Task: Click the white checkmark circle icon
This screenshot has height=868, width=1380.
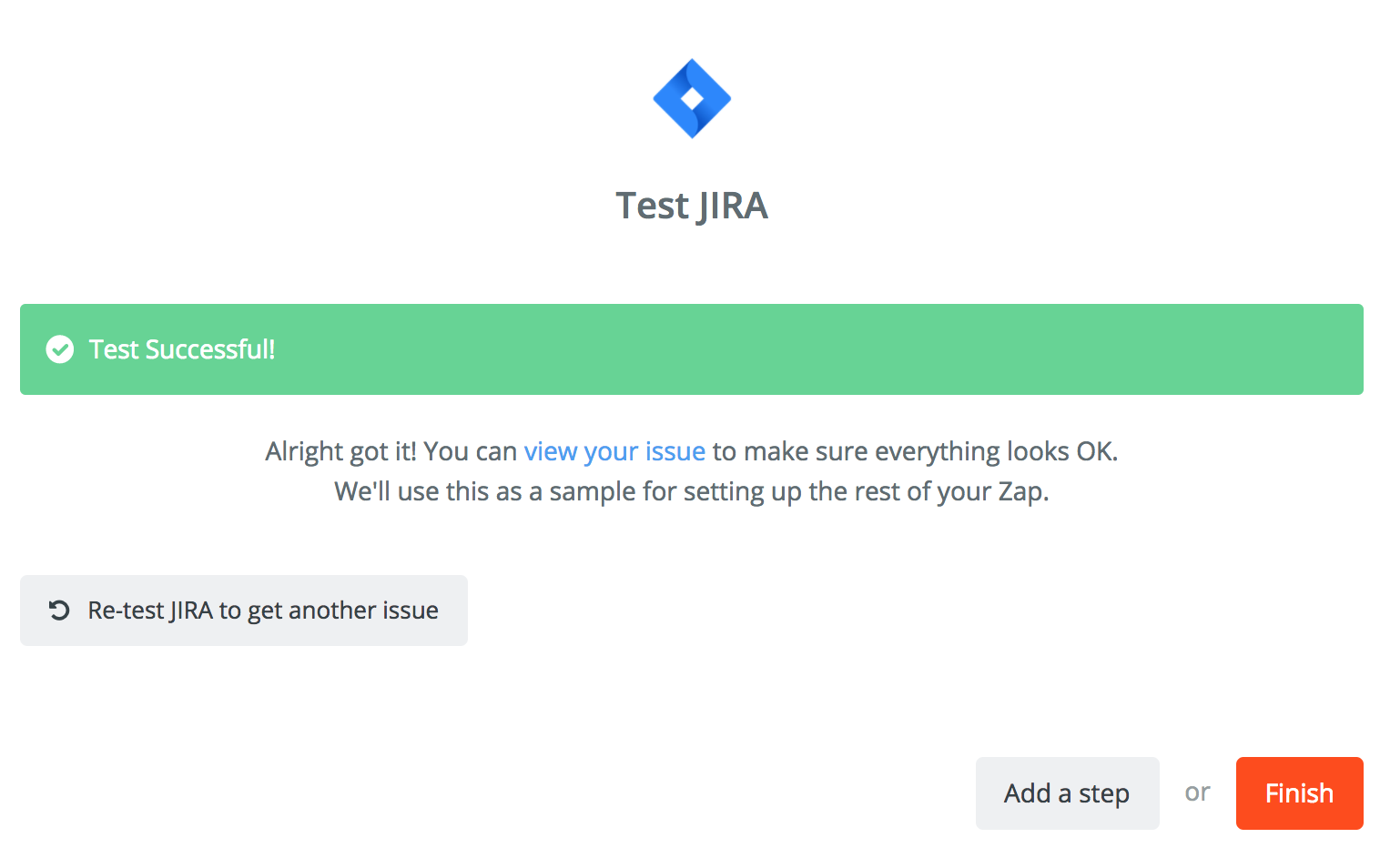Action: [60, 349]
